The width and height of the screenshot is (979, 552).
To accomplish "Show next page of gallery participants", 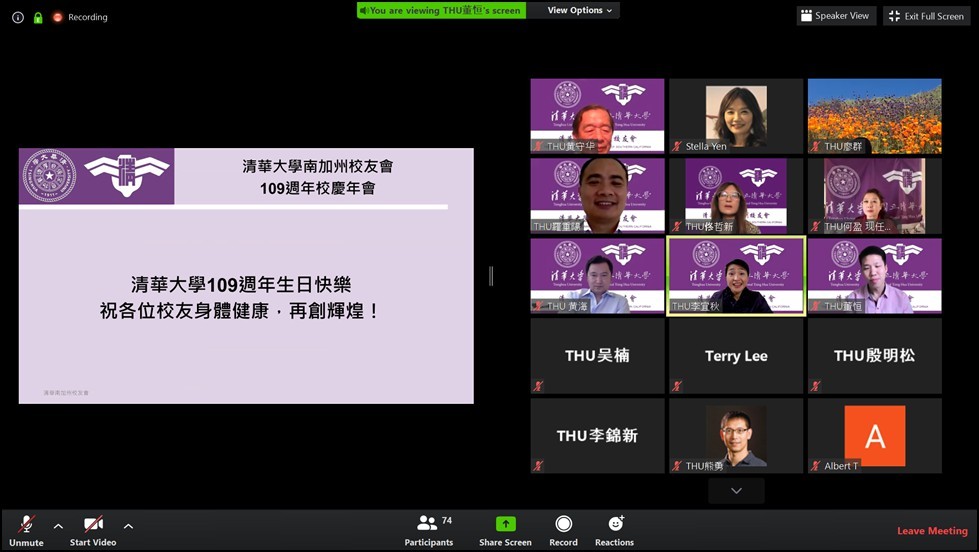I will tap(736, 491).
